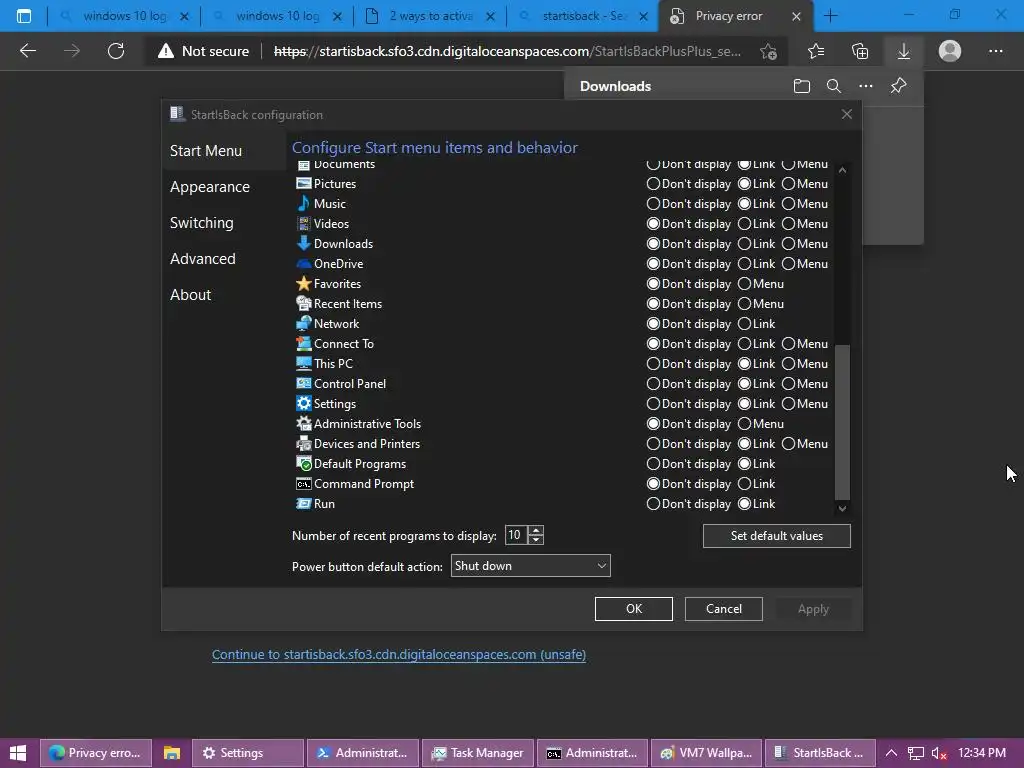Open Downloads panel more options
Image resolution: width=1024 pixels, height=768 pixels.
(866, 86)
